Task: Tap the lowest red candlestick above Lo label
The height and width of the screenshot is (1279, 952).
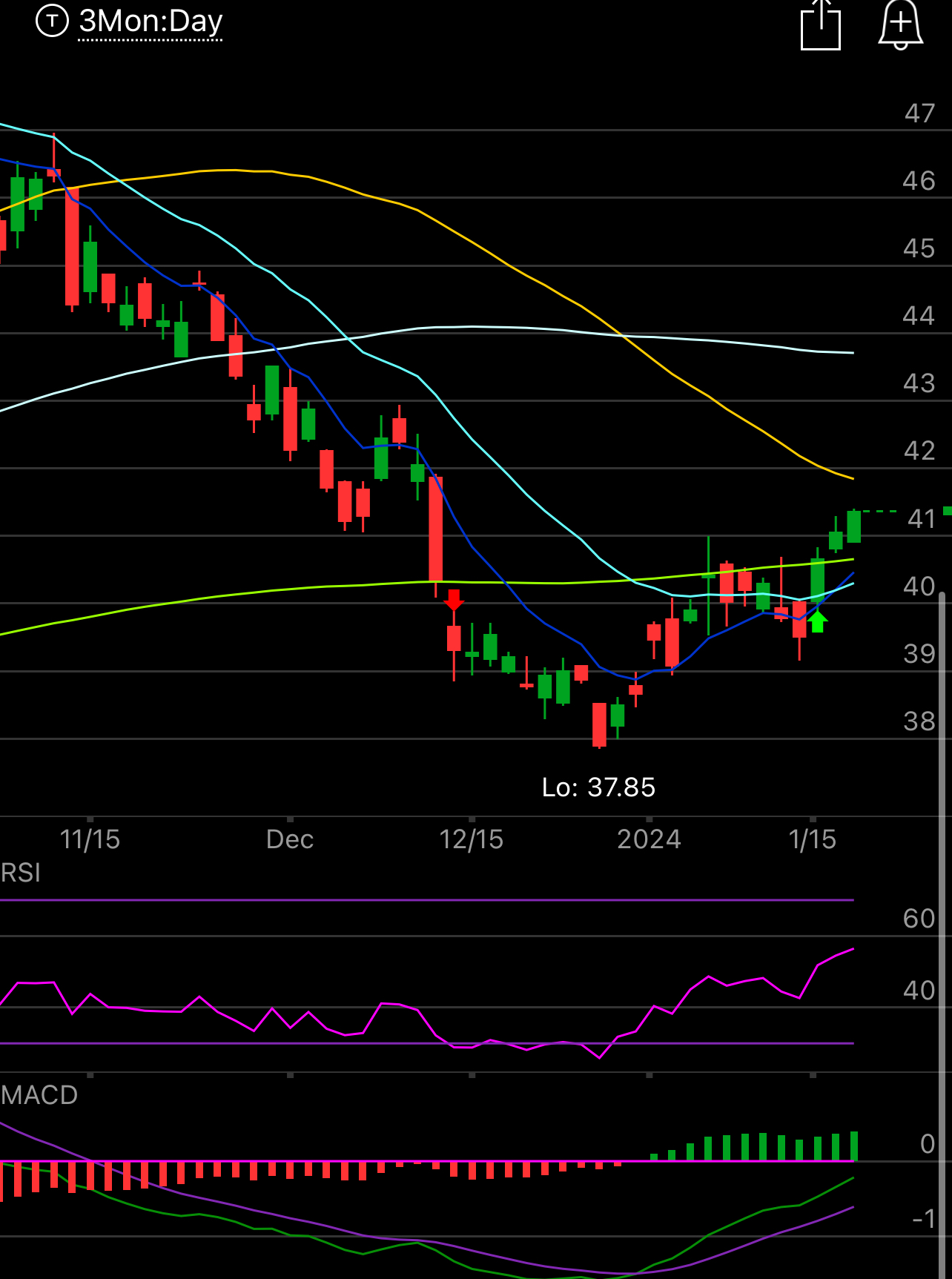Action: tap(599, 724)
